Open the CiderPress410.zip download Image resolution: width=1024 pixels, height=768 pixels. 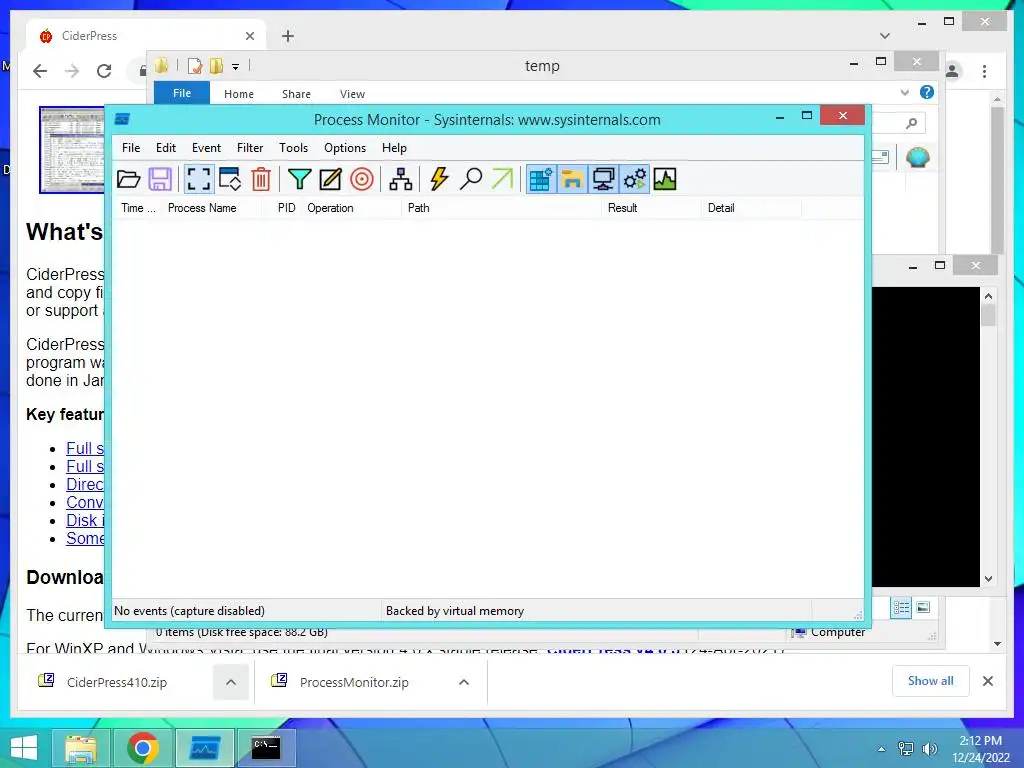click(x=116, y=682)
